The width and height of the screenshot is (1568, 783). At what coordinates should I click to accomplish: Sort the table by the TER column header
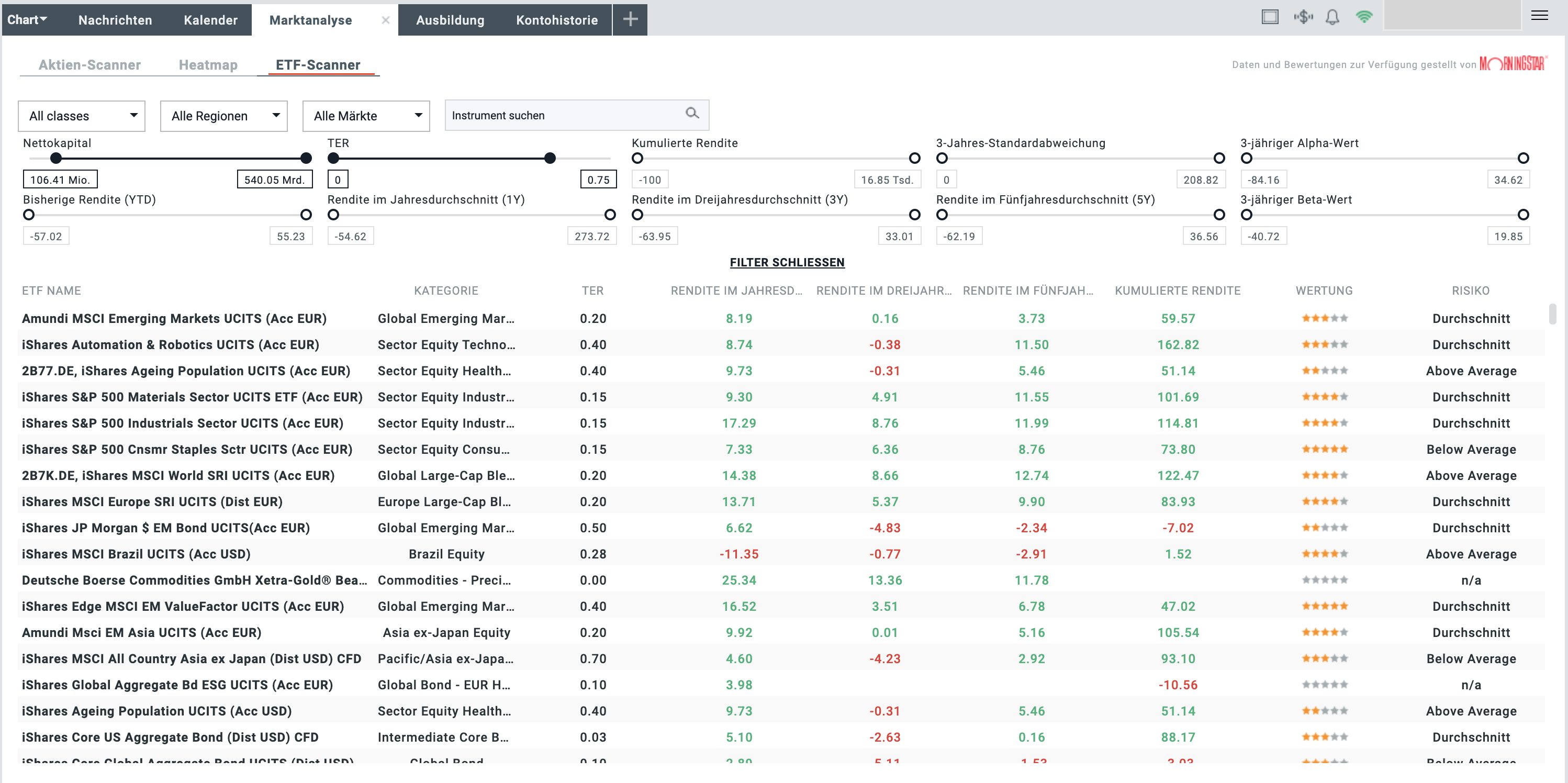(592, 290)
